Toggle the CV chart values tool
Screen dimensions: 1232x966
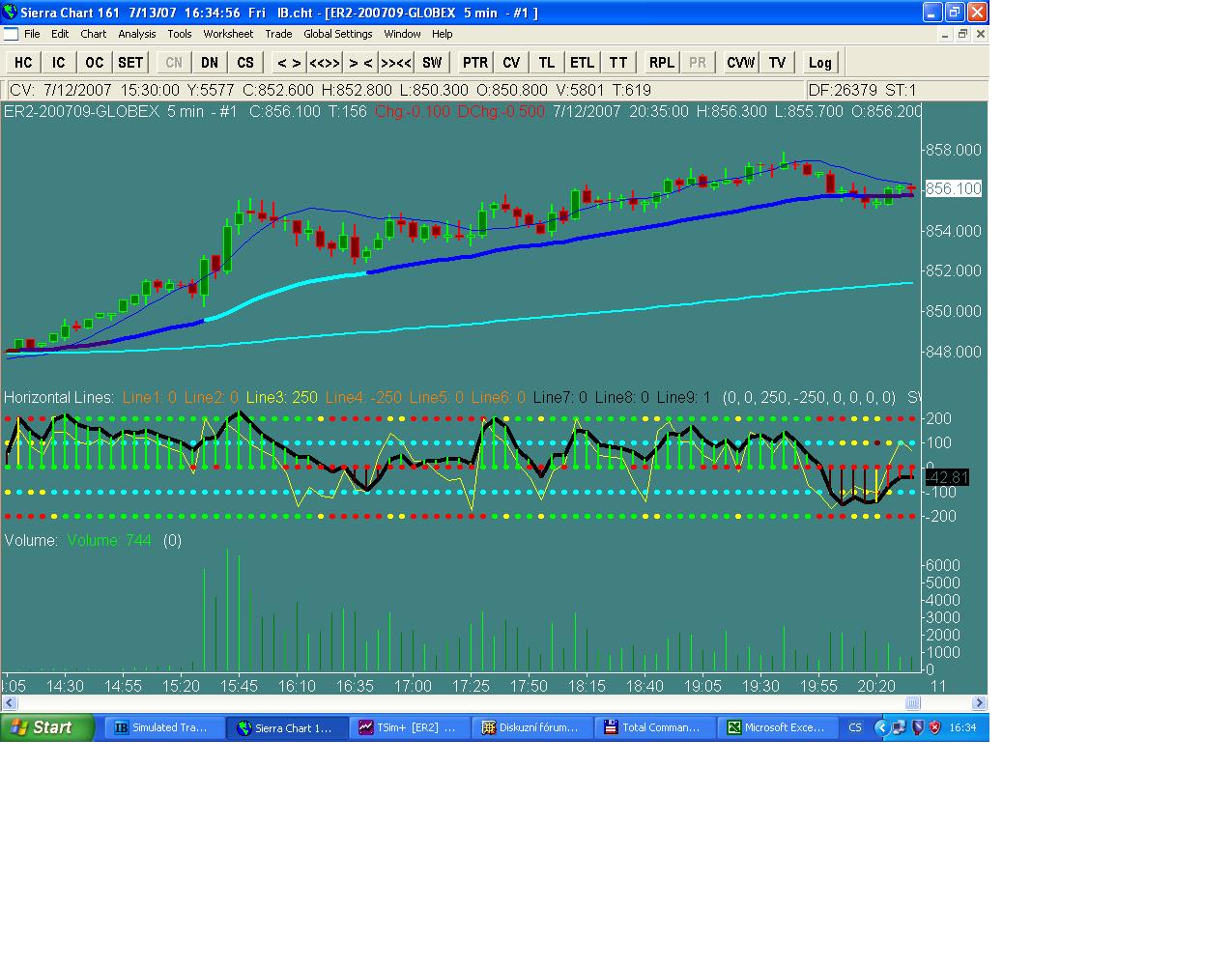click(x=511, y=63)
